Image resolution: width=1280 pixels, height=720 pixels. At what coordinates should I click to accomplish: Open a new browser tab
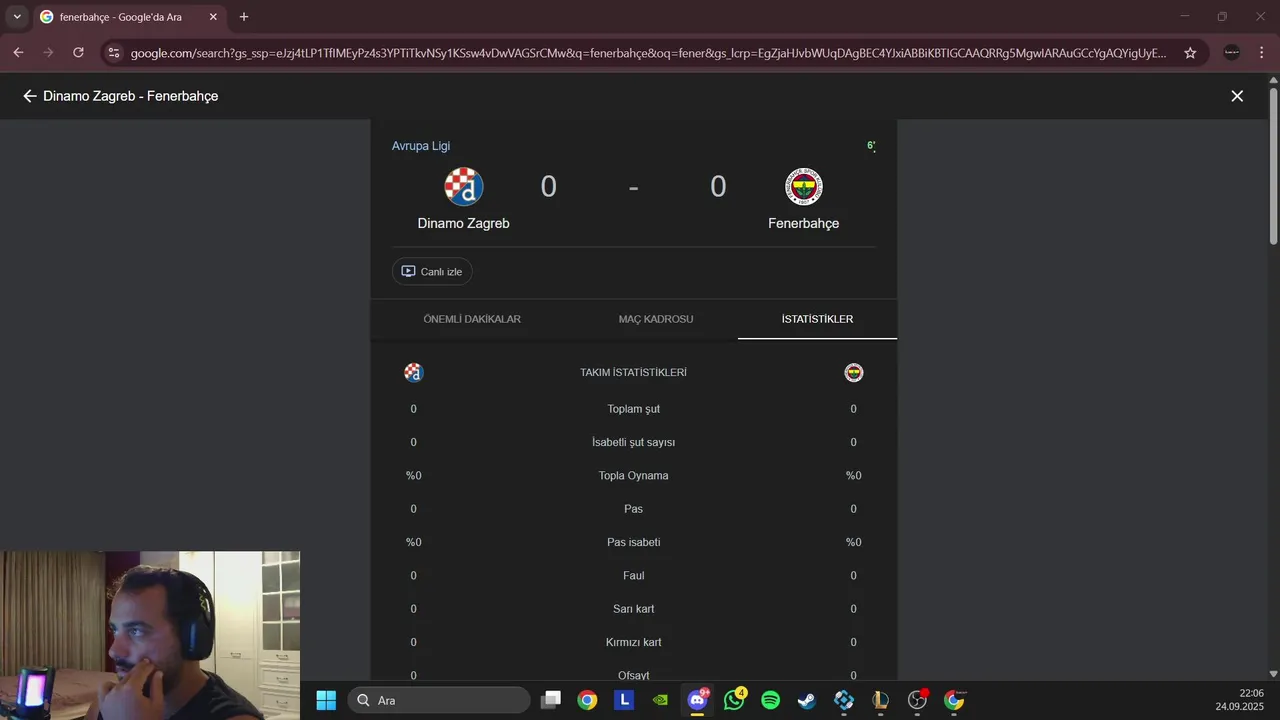pyautogui.click(x=244, y=17)
